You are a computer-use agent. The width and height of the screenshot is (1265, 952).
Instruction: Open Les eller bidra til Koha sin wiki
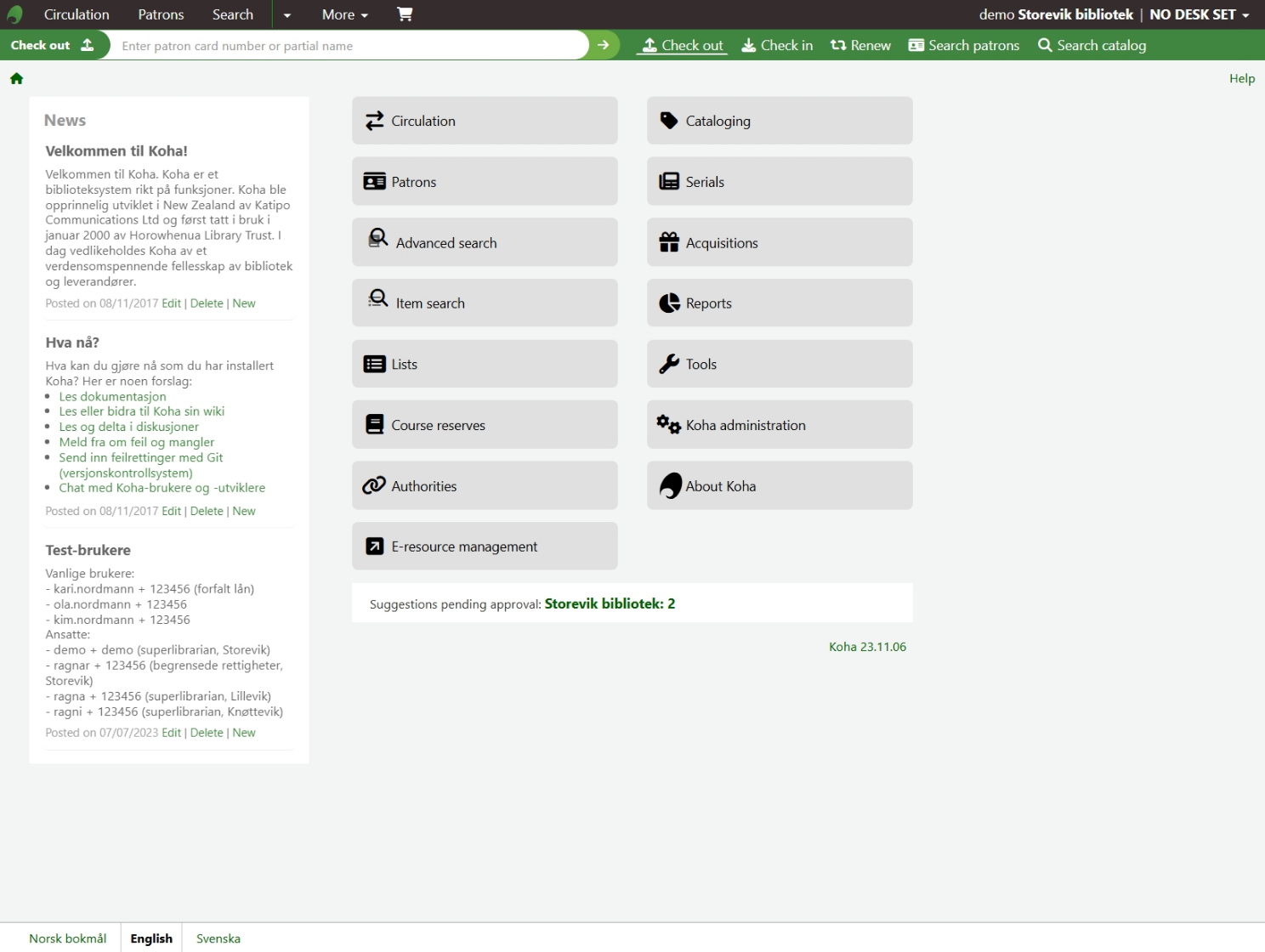click(142, 411)
